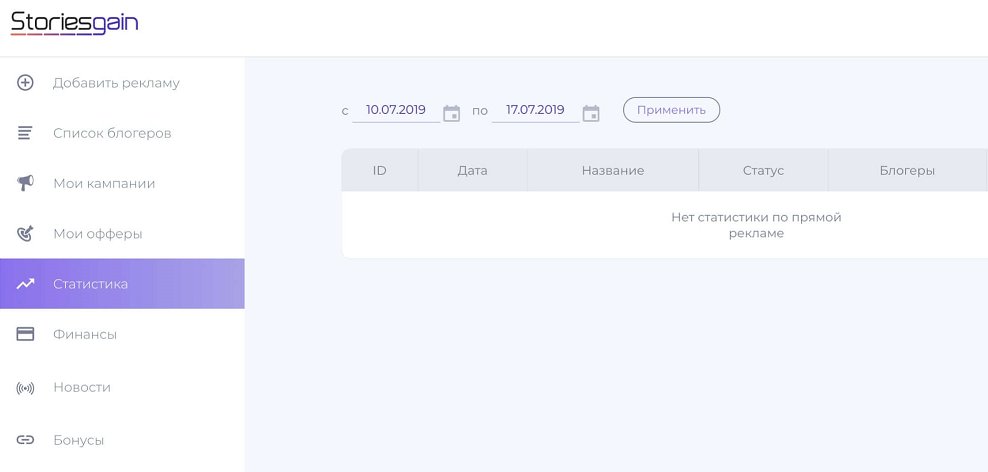The image size is (988, 472).
Task: Open the start date calendar picker
Action: (452, 112)
